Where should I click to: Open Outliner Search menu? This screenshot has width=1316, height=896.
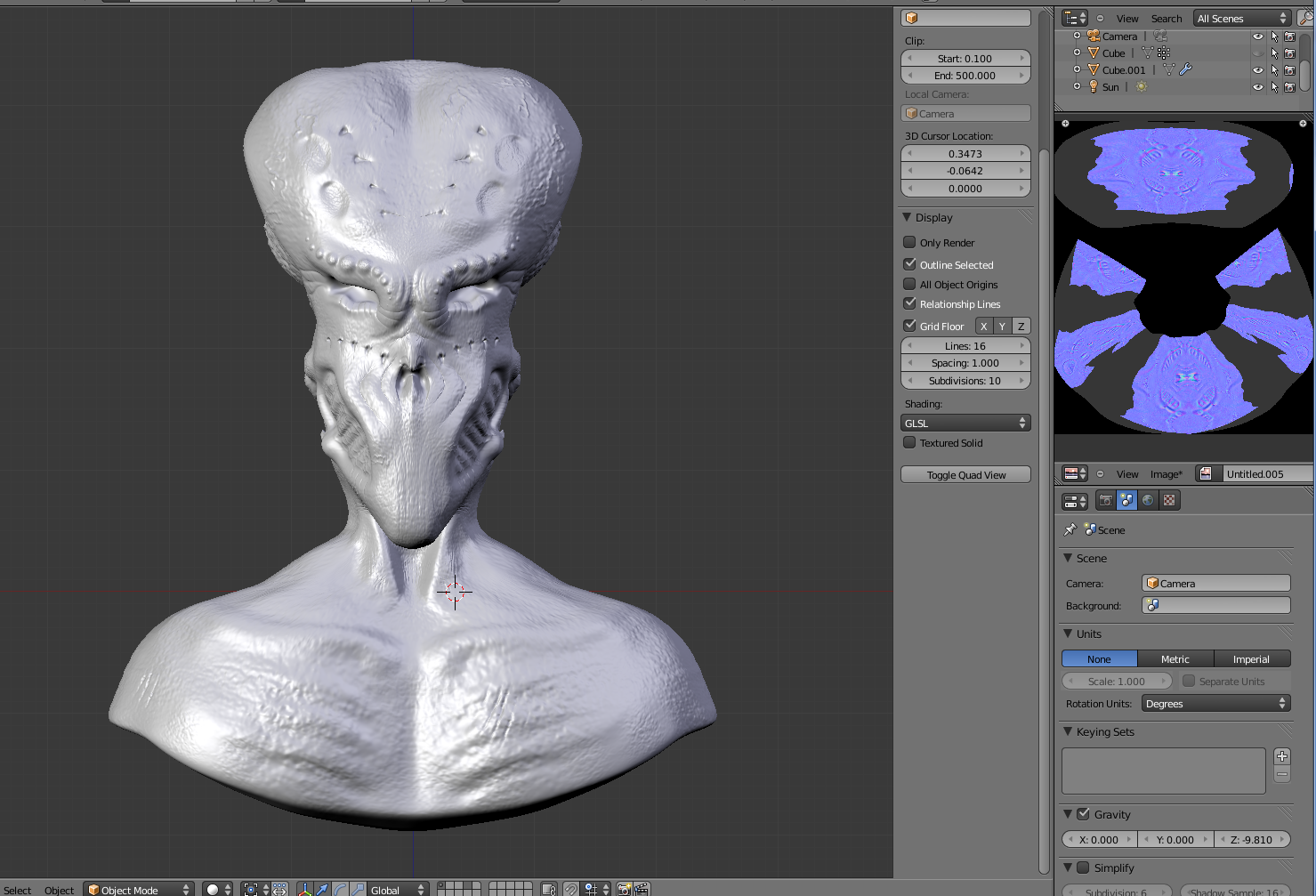pyautogui.click(x=1167, y=19)
